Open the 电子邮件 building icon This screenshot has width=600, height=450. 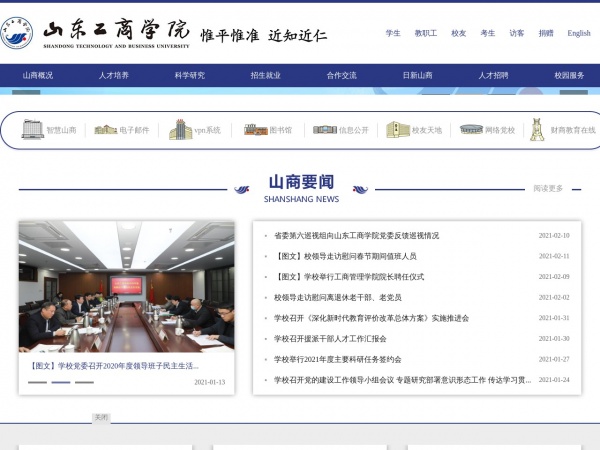coord(106,130)
